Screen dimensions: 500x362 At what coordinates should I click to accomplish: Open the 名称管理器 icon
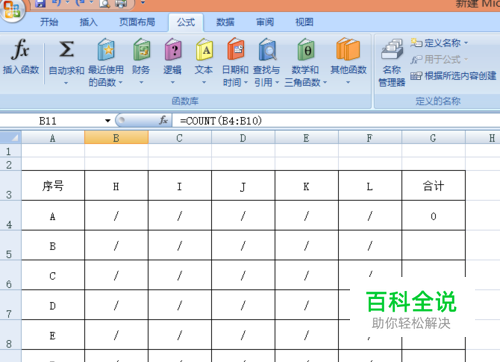click(x=392, y=50)
